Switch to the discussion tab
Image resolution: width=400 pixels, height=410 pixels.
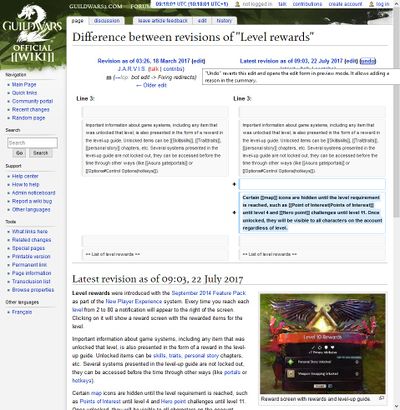[x=107, y=21]
